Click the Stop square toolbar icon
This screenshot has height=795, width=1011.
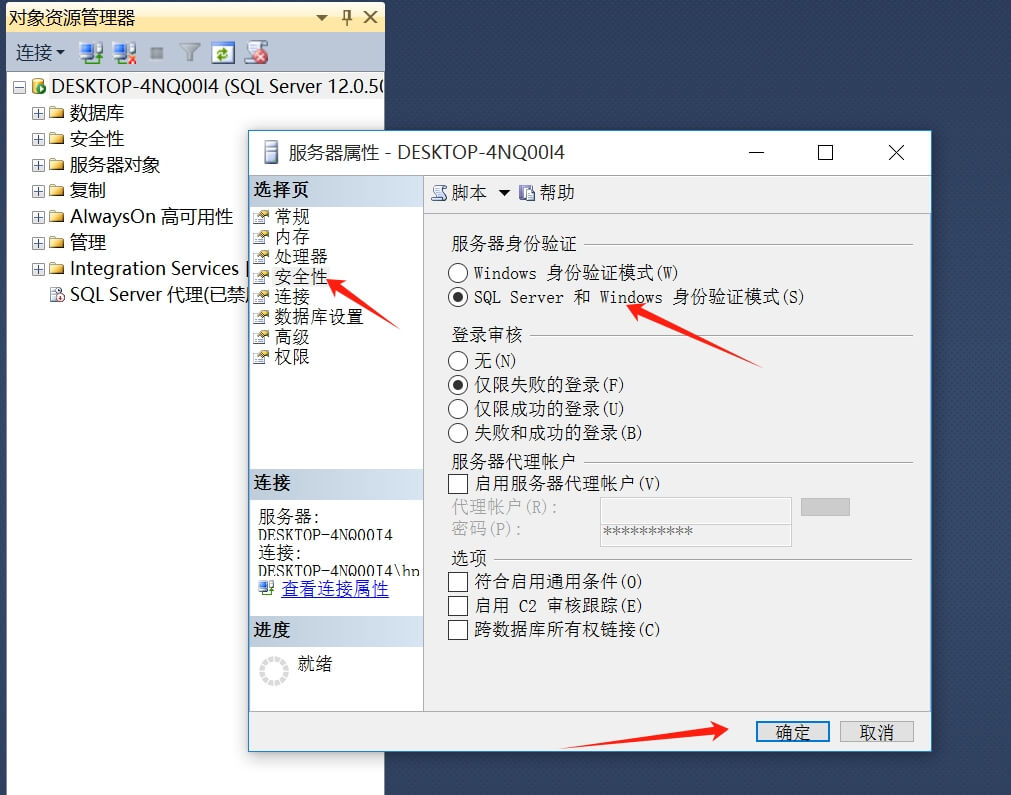157,53
